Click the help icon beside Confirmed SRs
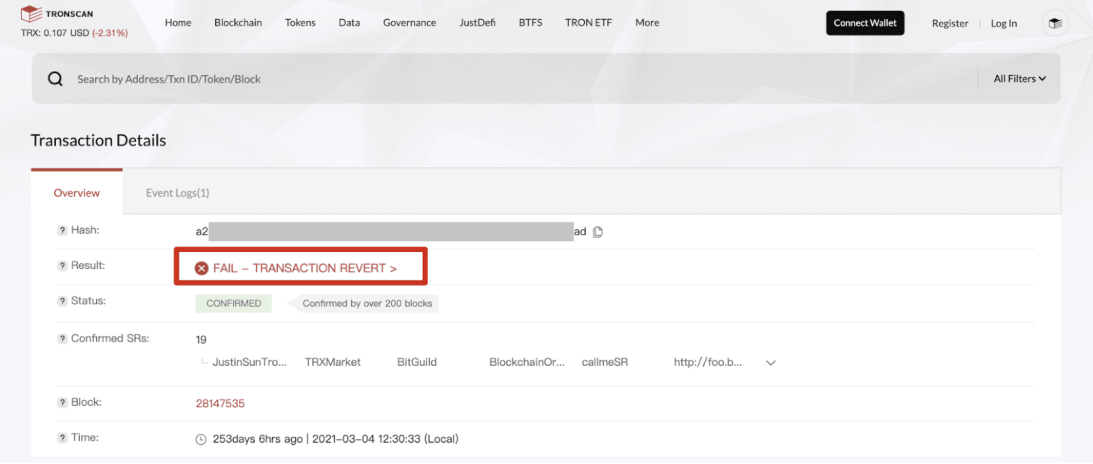 pos(62,339)
